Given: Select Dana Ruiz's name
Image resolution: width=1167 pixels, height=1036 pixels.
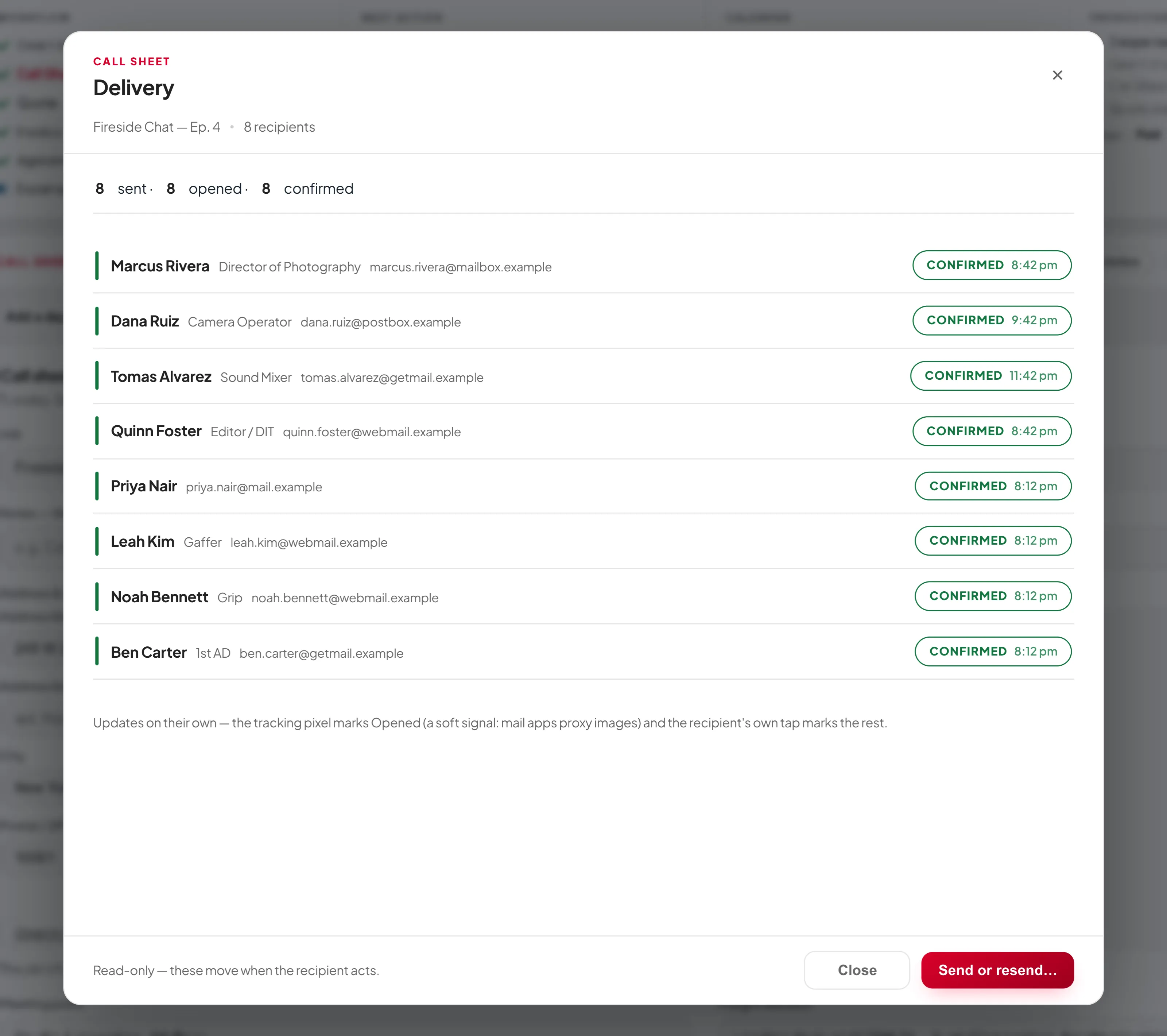Looking at the screenshot, I should [x=144, y=321].
